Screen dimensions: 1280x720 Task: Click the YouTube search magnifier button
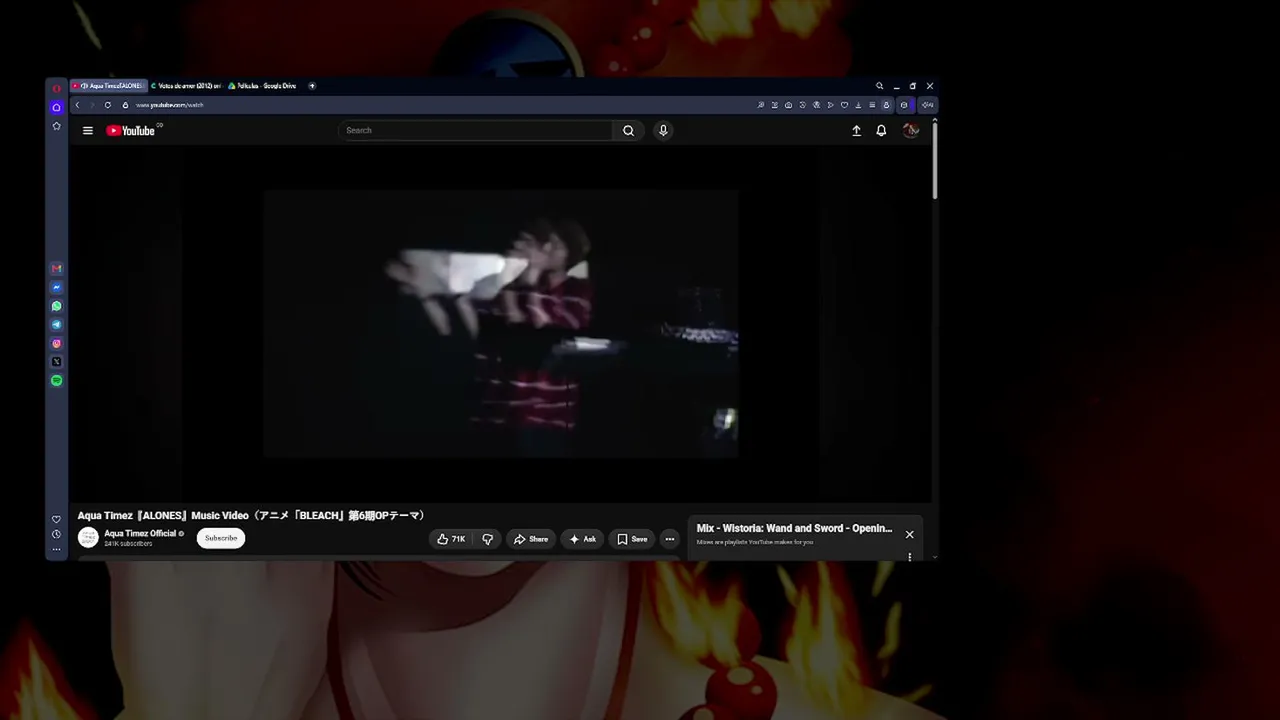coord(628,131)
